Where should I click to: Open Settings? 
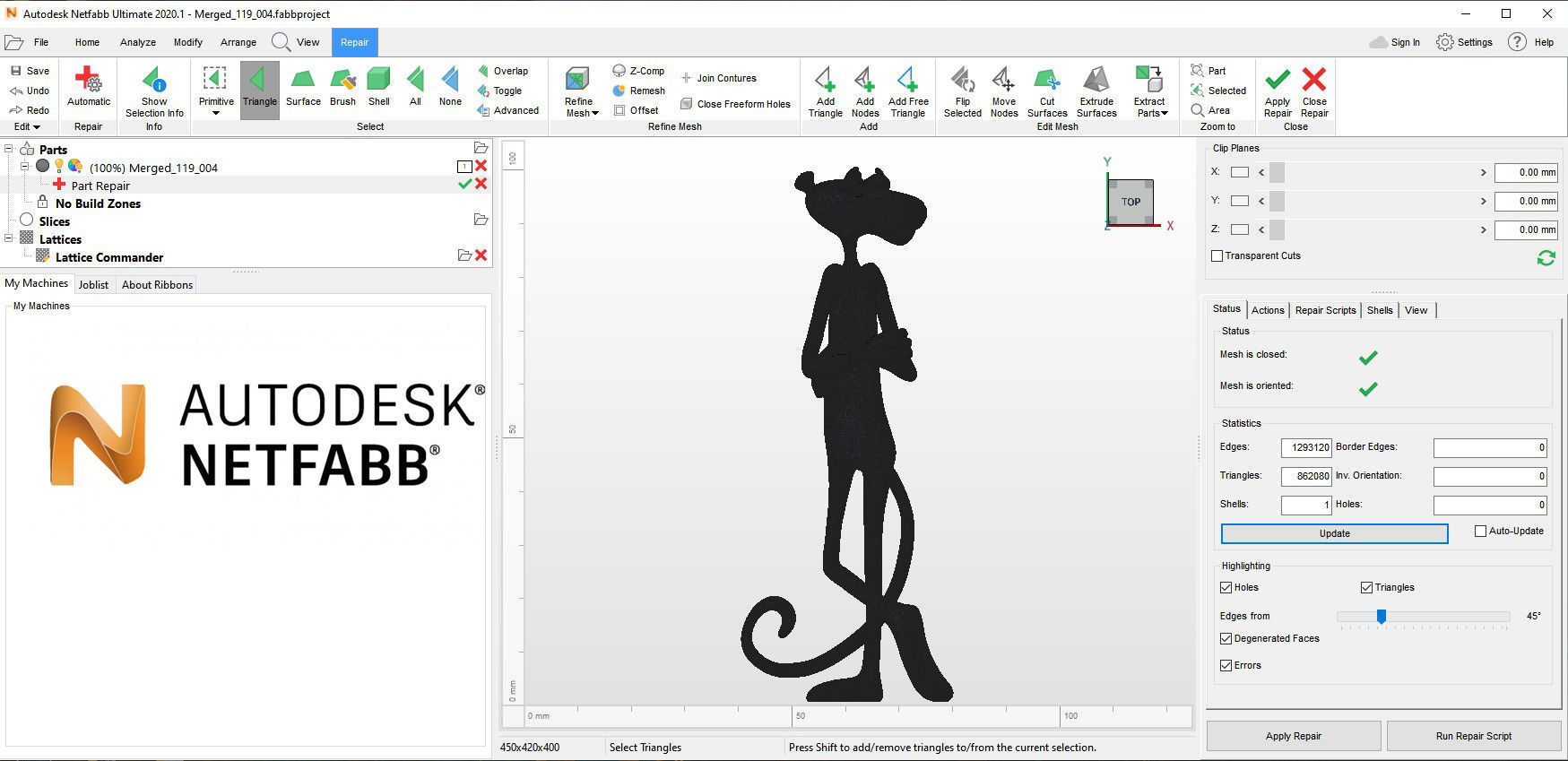coord(1464,42)
